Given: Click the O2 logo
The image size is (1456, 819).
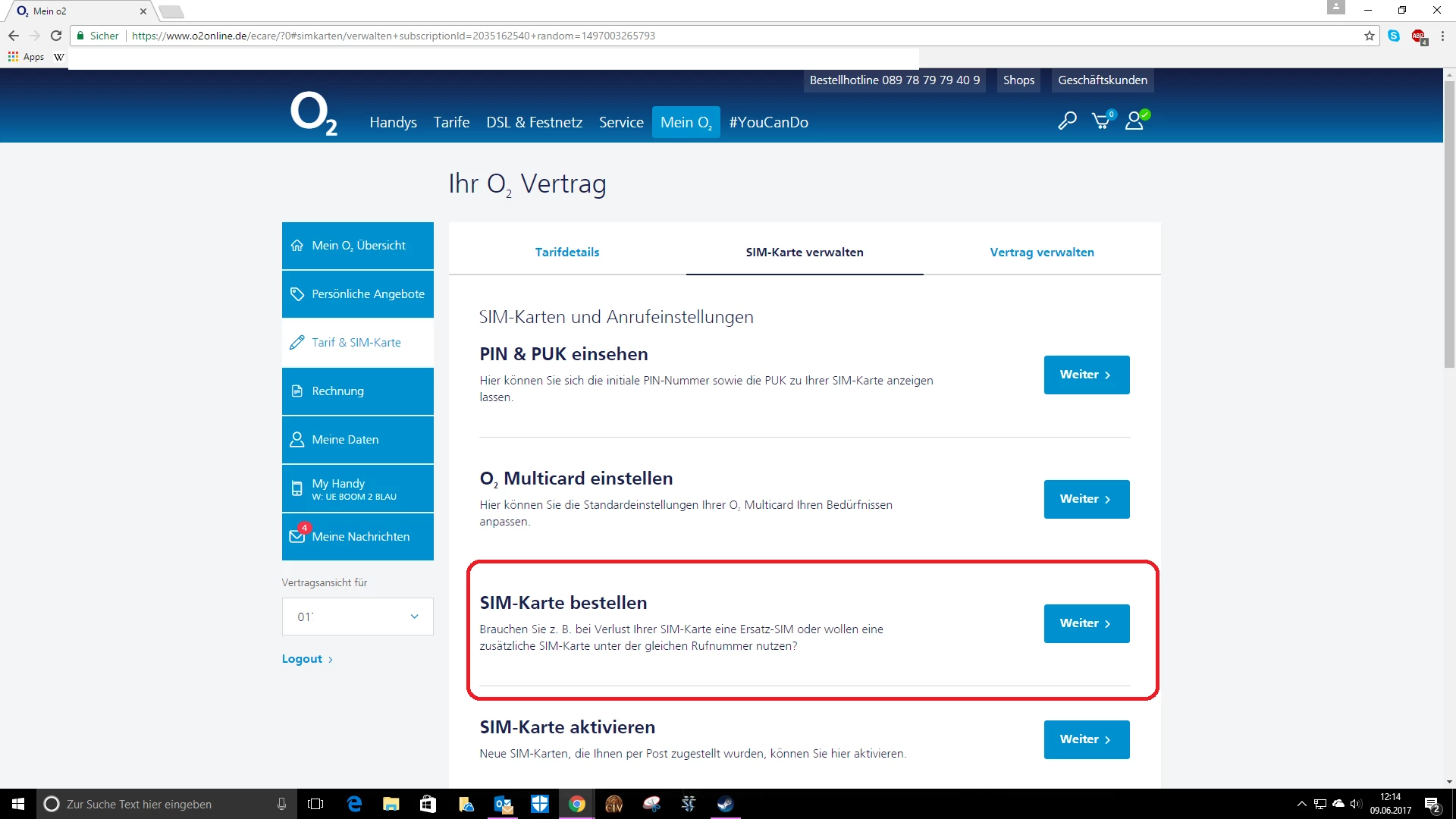Looking at the screenshot, I should point(313,115).
